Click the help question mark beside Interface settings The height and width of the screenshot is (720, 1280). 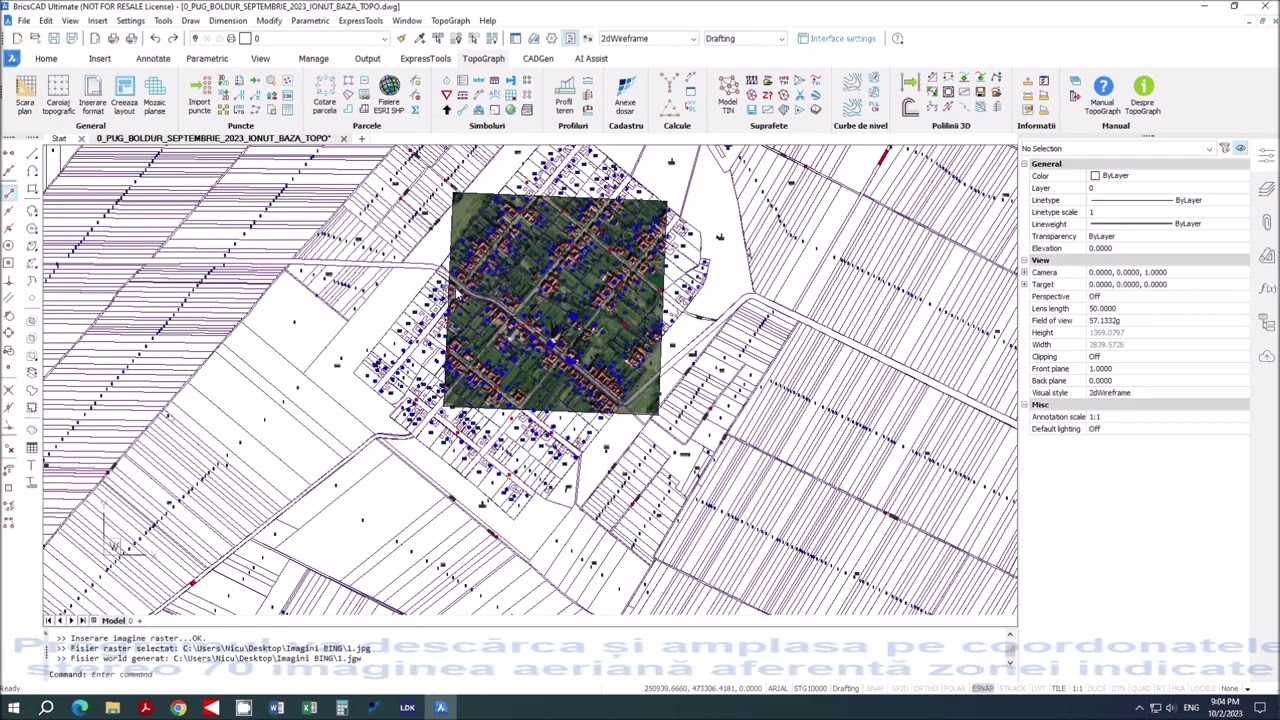tap(897, 38)
